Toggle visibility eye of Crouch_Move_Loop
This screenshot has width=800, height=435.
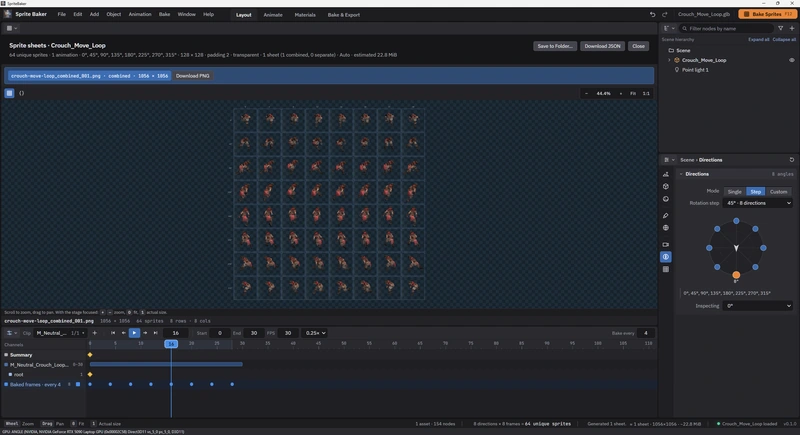792,60
